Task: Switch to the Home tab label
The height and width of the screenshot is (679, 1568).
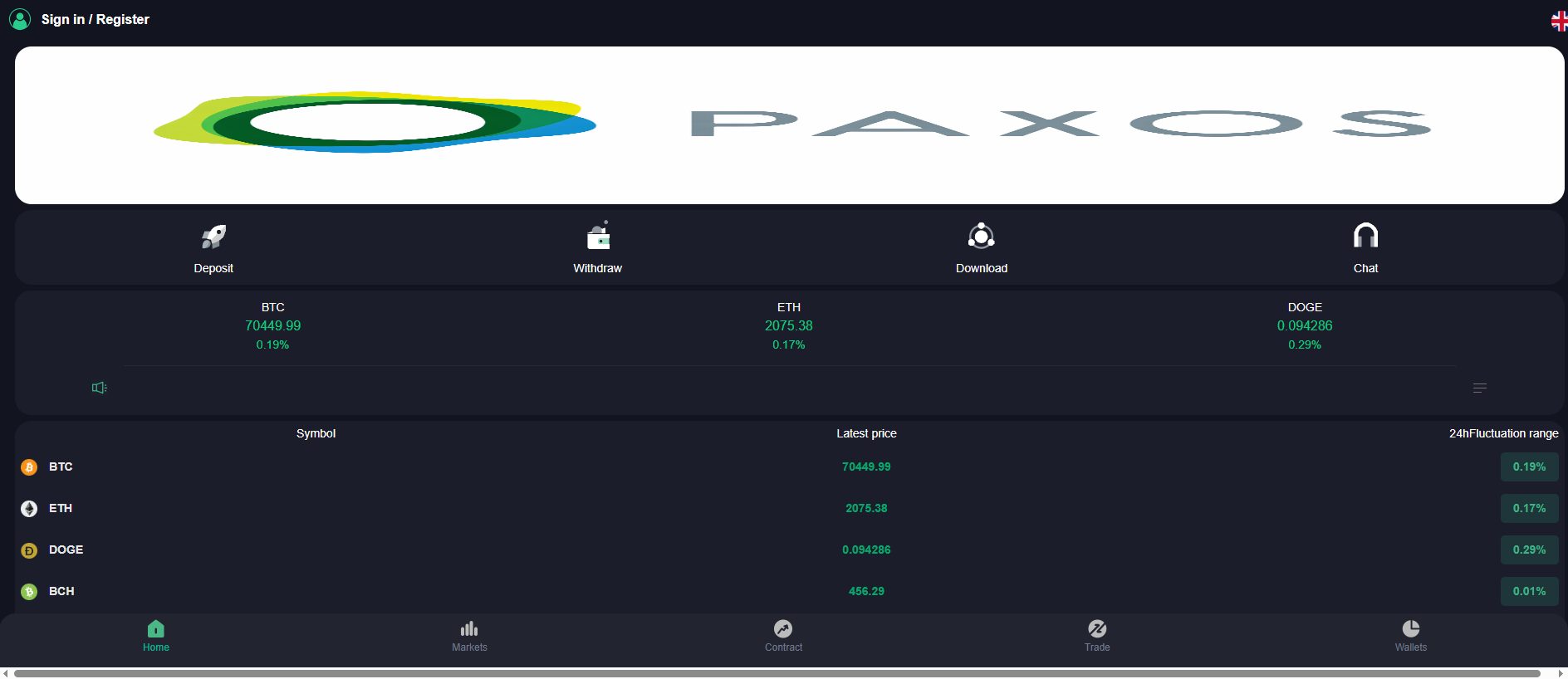Action: pos(156,647)
